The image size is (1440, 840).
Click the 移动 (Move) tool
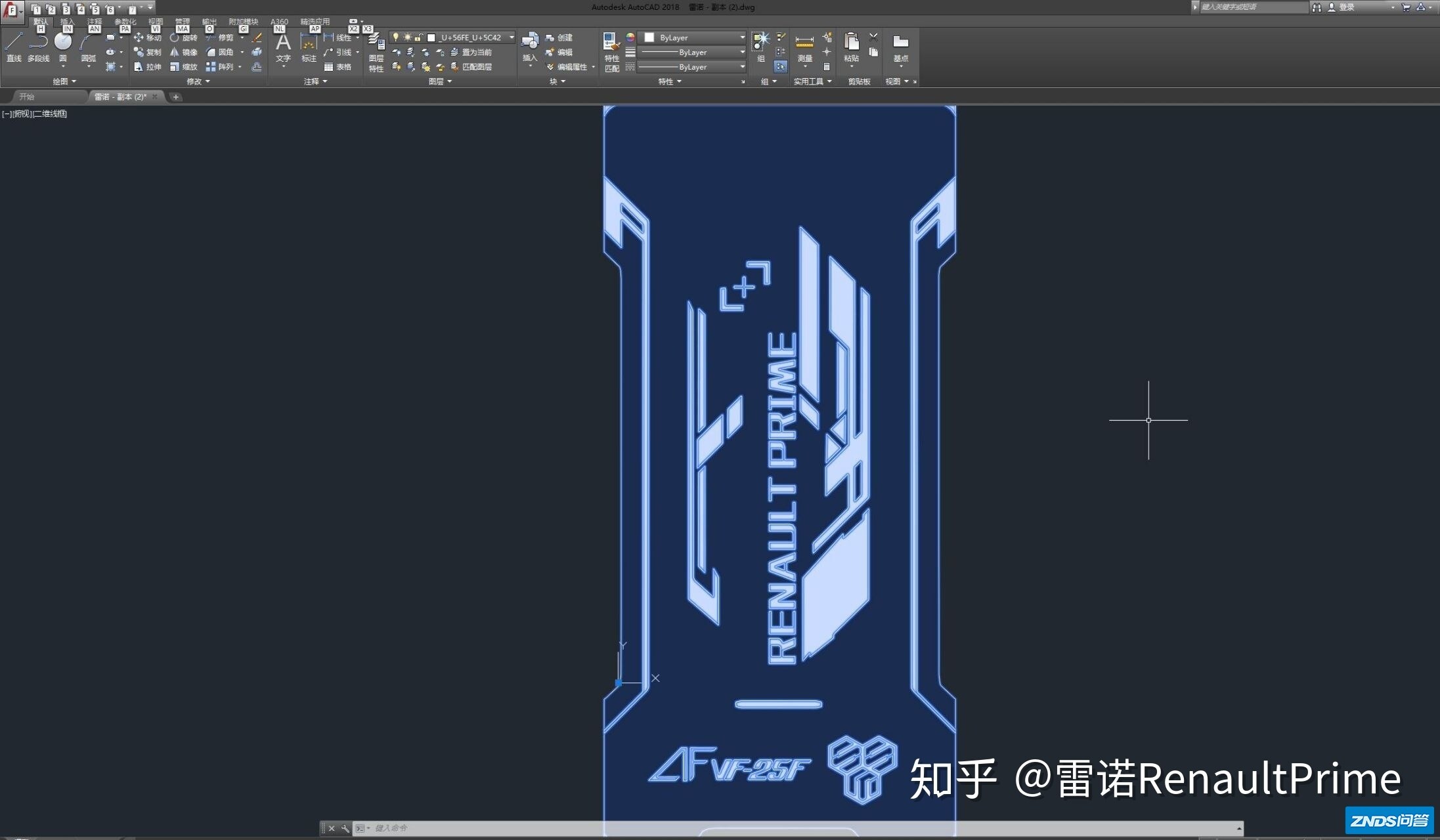[148, 37]
